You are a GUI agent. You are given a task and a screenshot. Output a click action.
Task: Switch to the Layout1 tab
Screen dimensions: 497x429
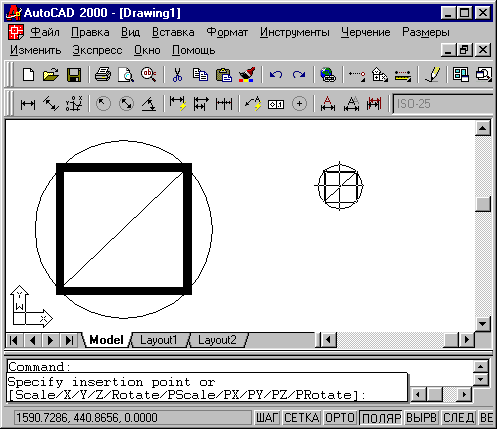(158, 340)
